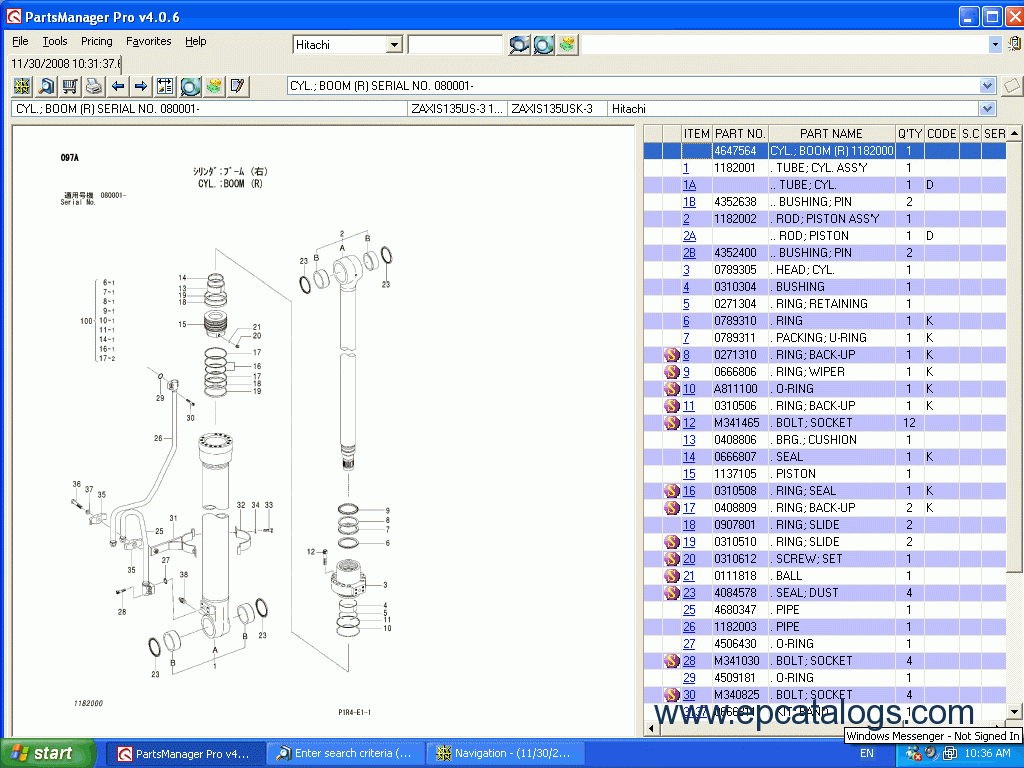Click supersession icon on item 16 row
1024x768 pixels.
672,490
